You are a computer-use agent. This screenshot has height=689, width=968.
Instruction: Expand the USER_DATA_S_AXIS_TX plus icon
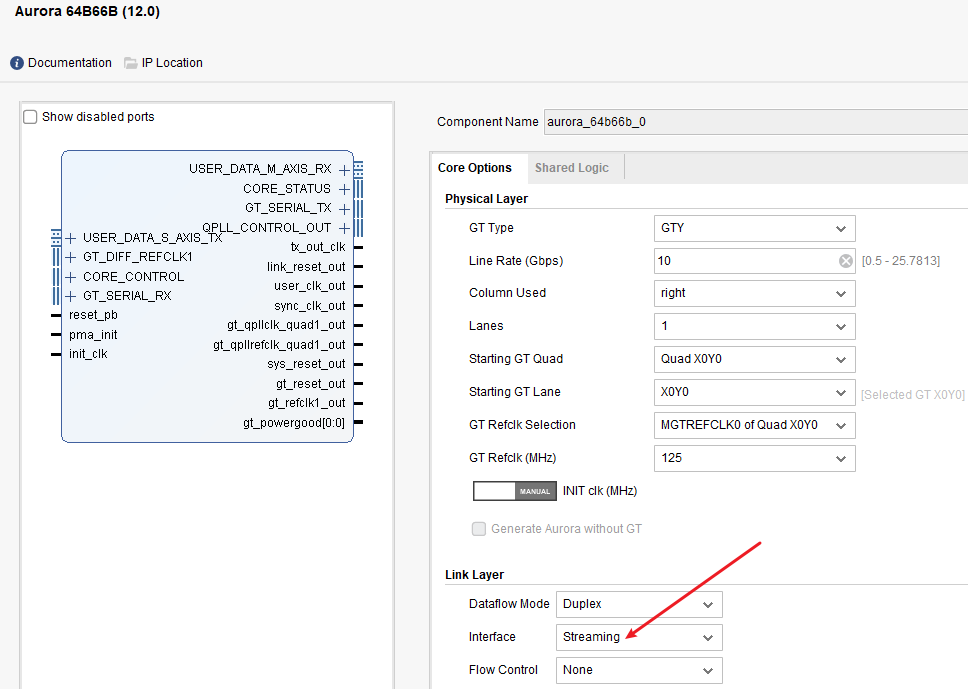(71, 238)
